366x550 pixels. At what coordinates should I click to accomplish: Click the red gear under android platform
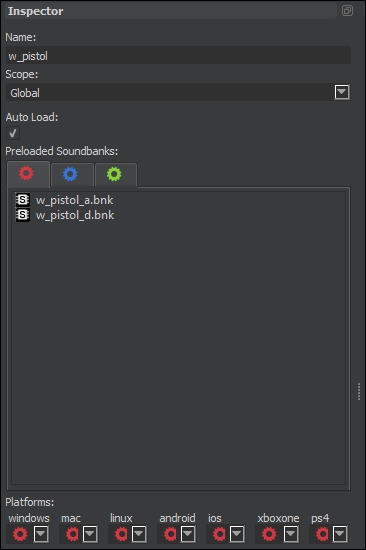[x=171, y=534]
